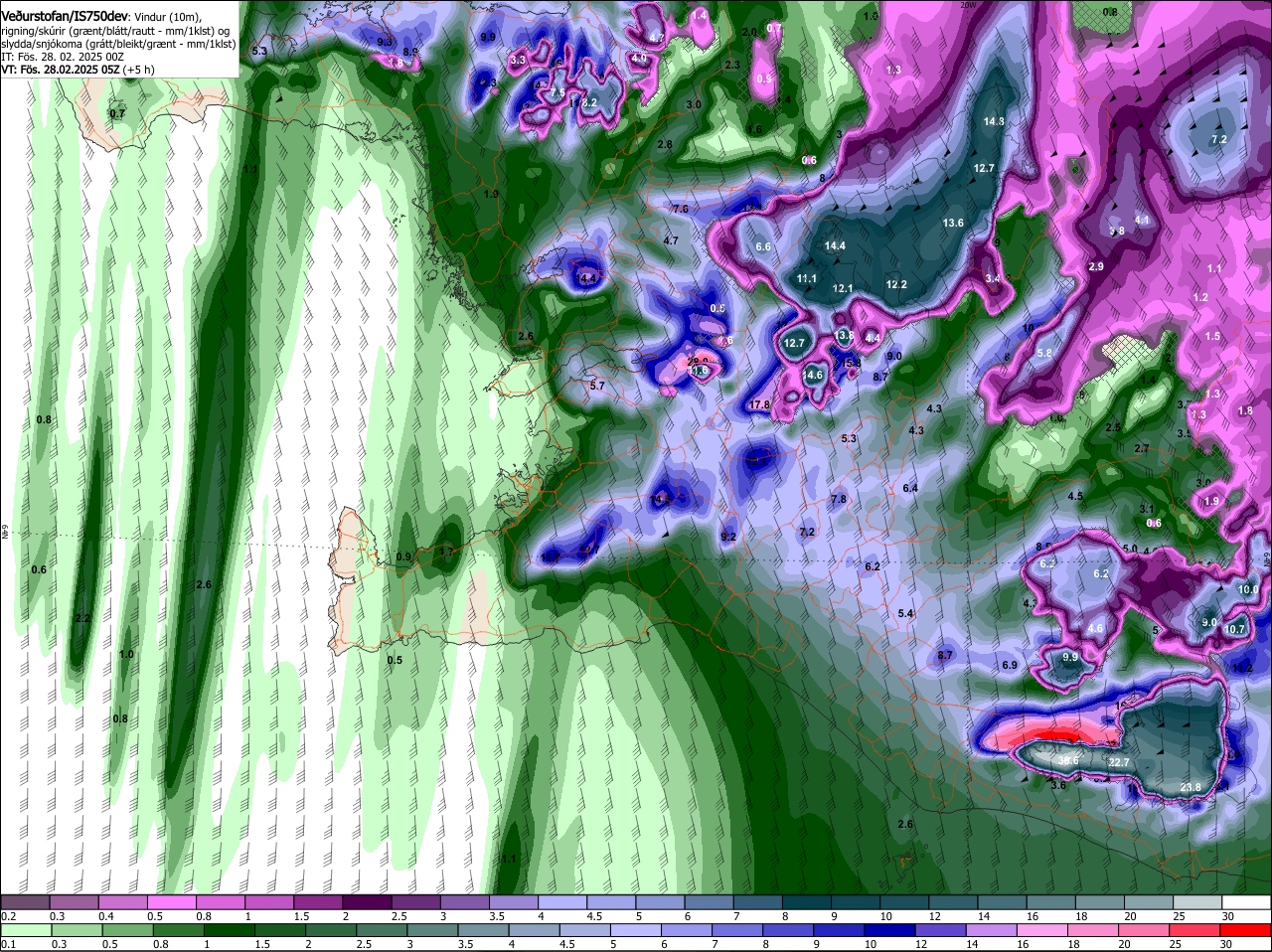This screenshot has width=1272, height=952.
Task: Click the 8.9 precipitation value on map
Action: point(410,52)
